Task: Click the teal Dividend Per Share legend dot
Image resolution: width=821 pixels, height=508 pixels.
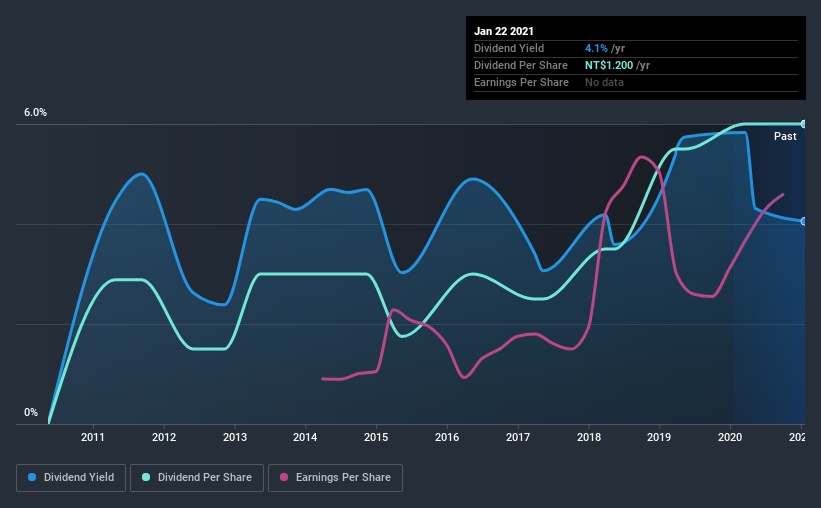Action: (146, 477)
